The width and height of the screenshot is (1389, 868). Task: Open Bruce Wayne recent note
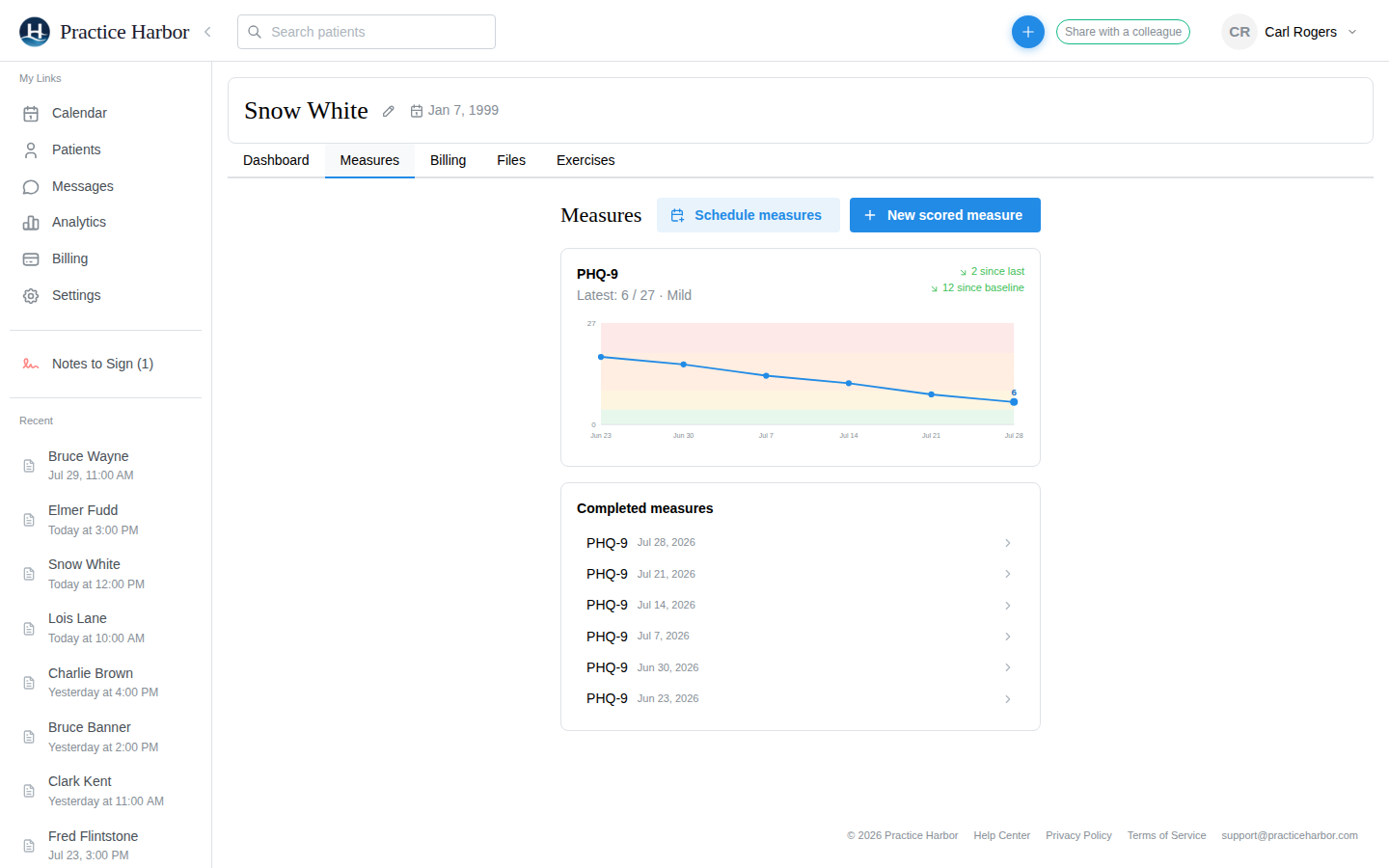[x=106, y=465]
